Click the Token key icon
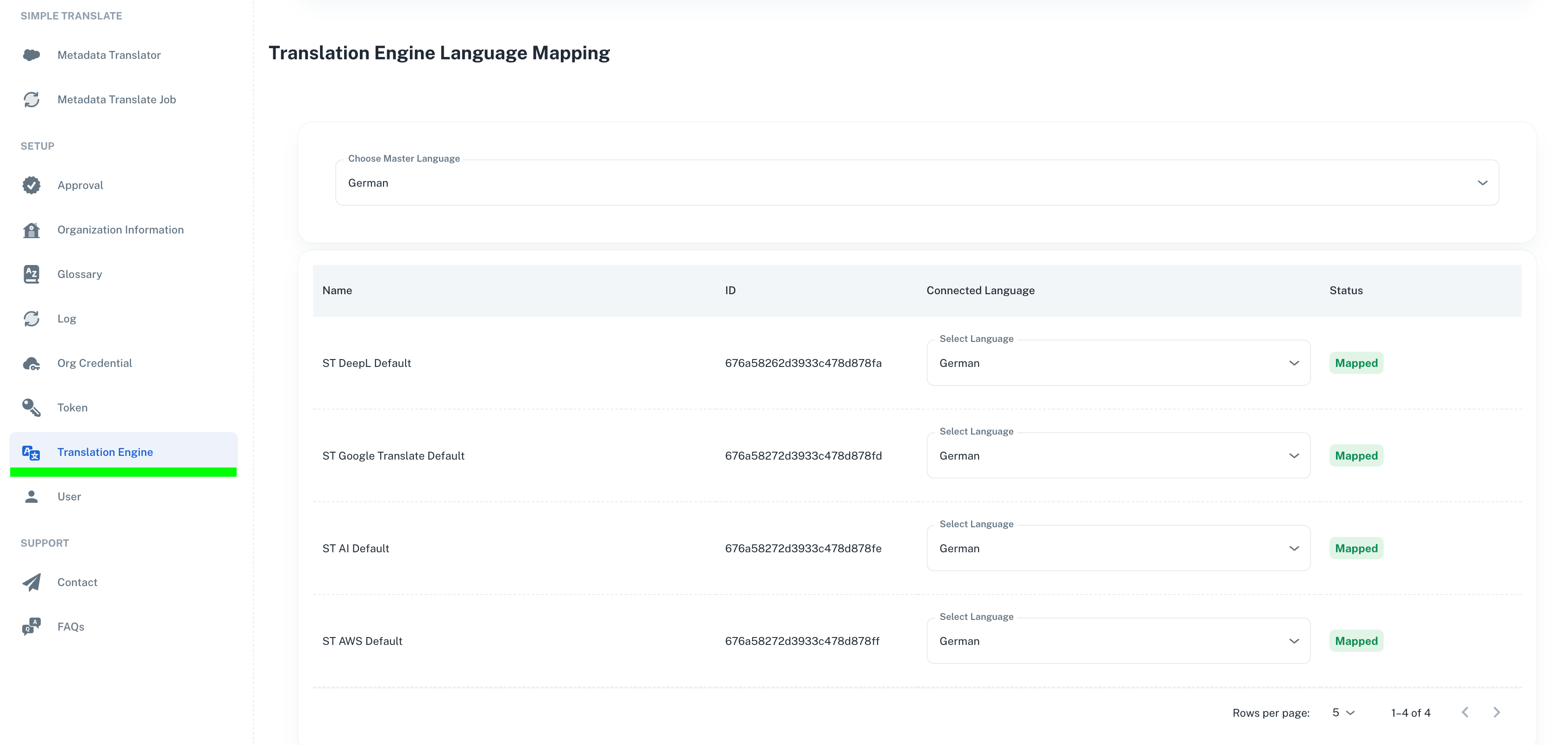This screenshot has height=745, width=1568. click(x=31, y=407)
